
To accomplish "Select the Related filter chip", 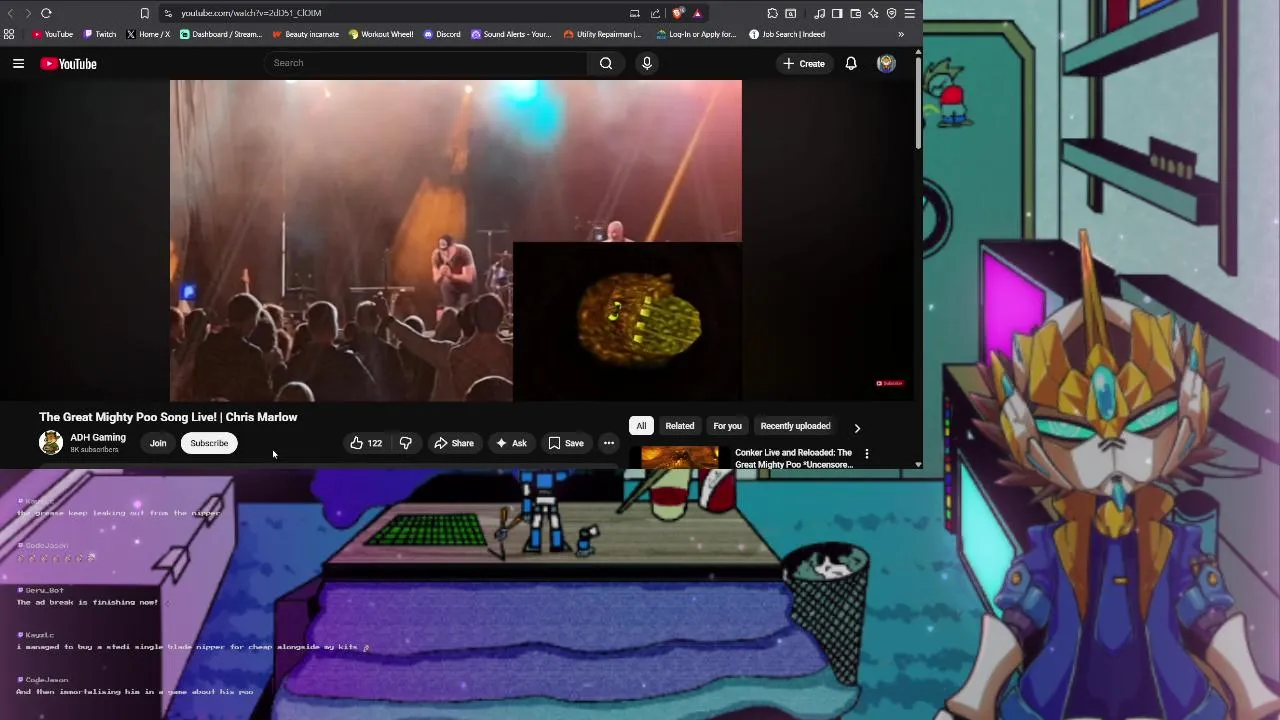I will pos(680,426).
